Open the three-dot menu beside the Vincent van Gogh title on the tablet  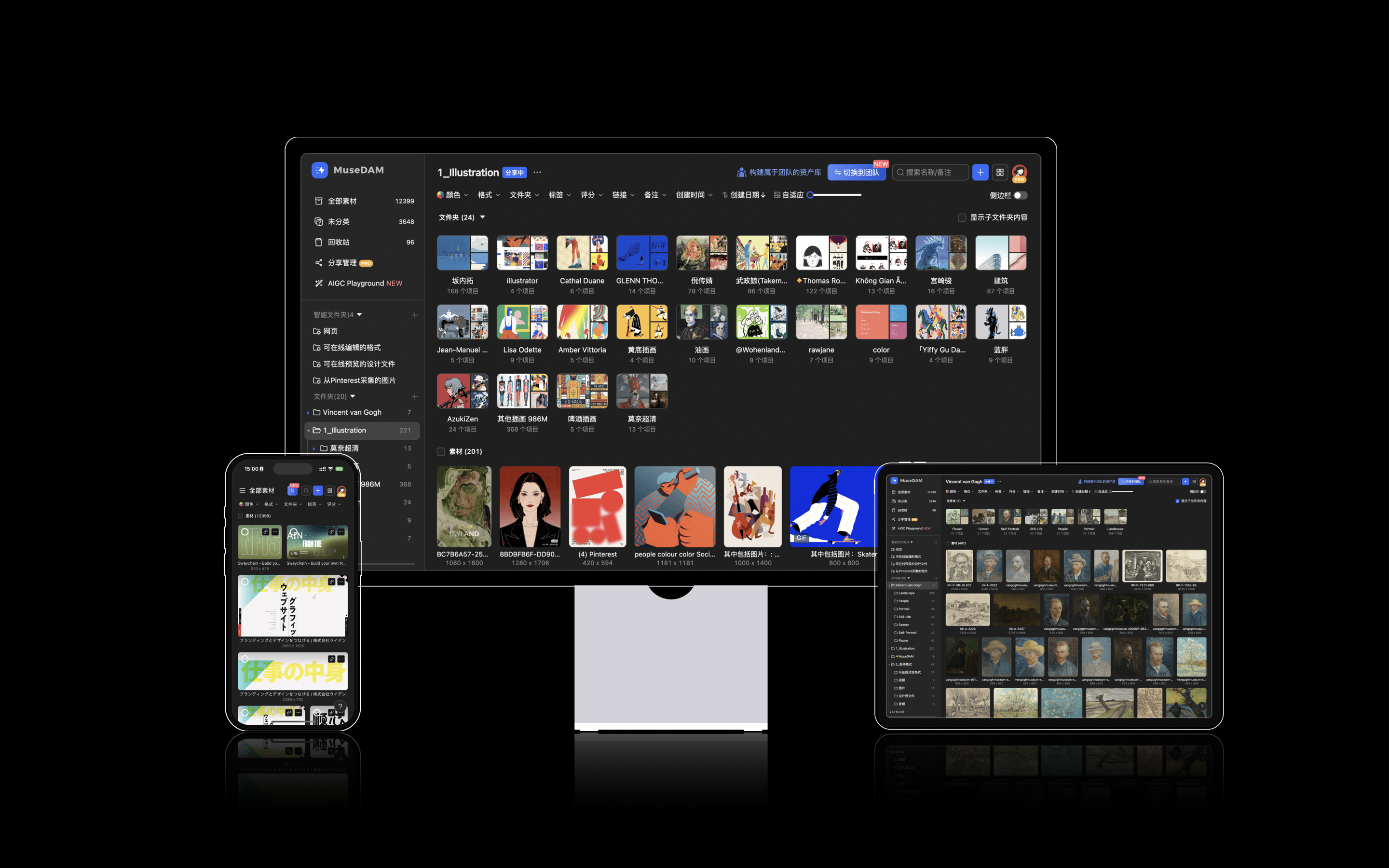coord(999,482)
